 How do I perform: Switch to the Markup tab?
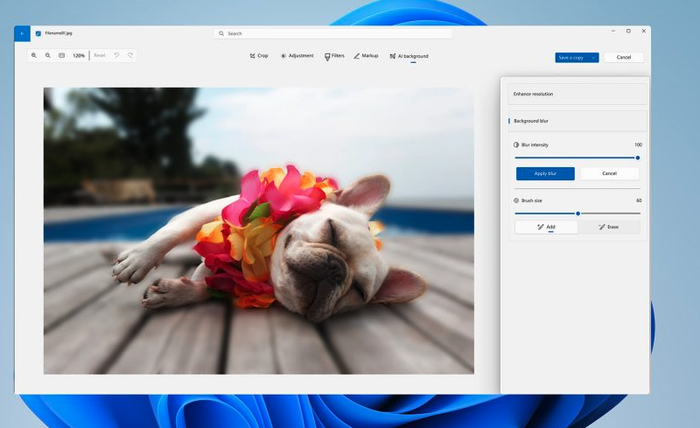coord(365,57)
